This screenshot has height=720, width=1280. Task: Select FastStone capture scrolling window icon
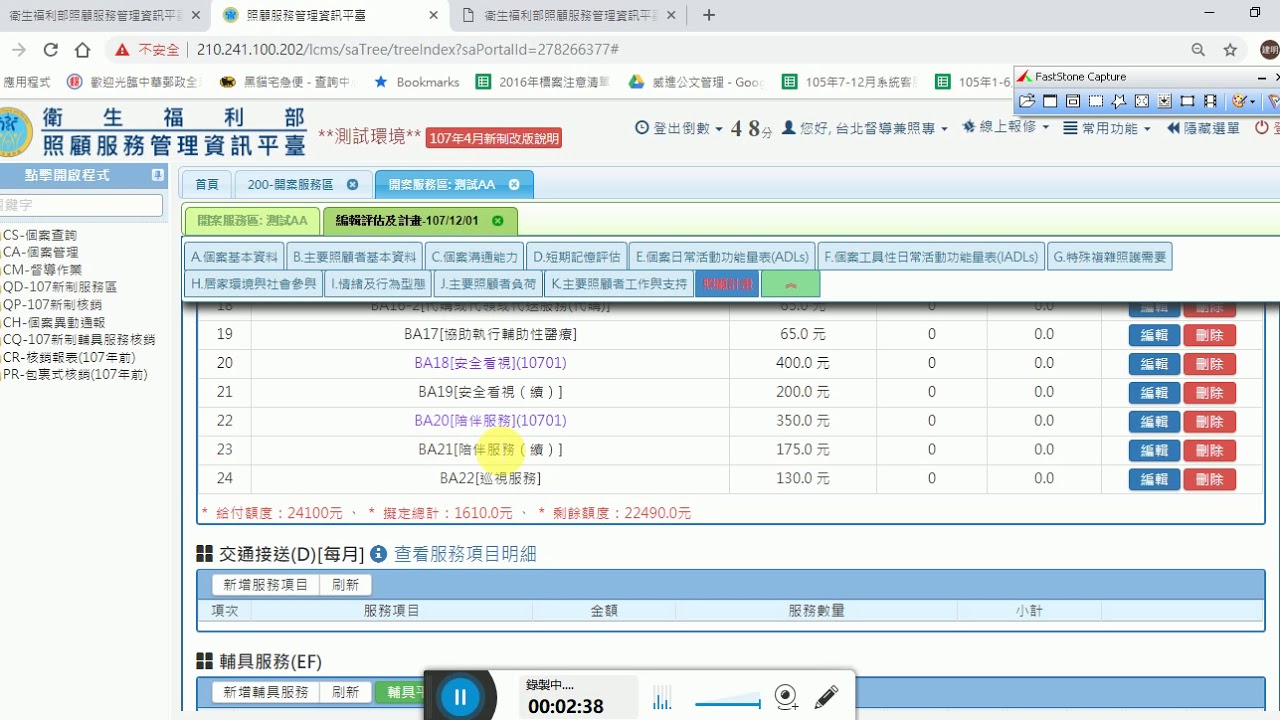click(1165, 101)
